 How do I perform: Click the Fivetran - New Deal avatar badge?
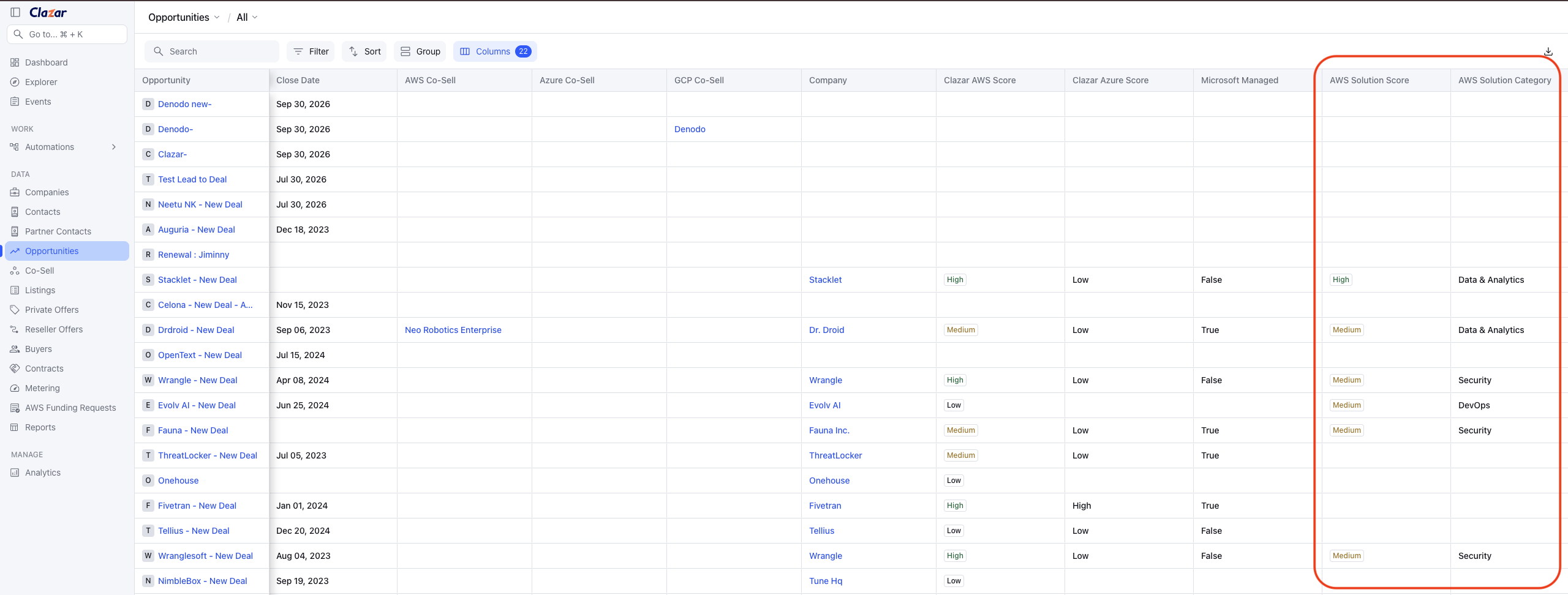(148, 506)
